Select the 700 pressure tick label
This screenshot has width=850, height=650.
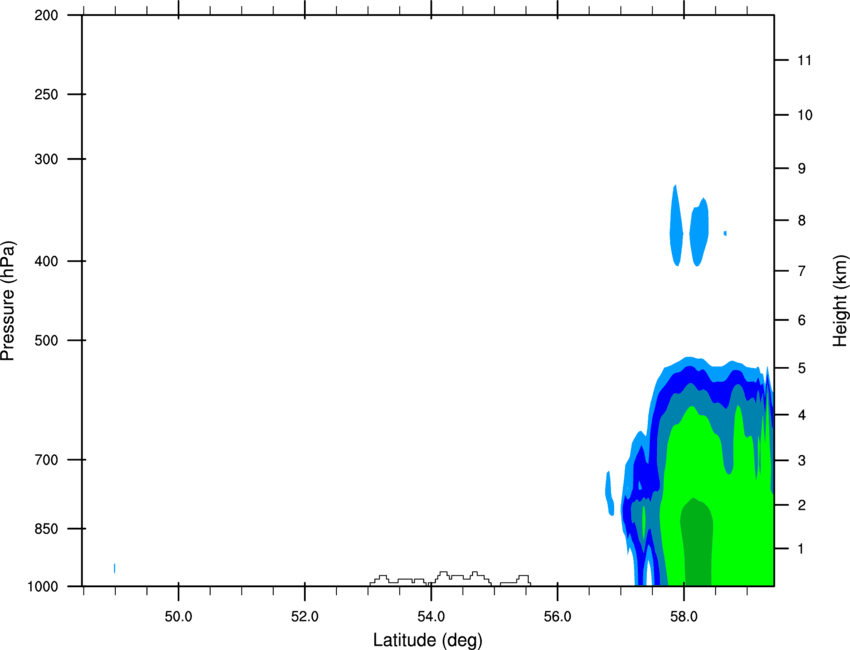pos(46,459)
